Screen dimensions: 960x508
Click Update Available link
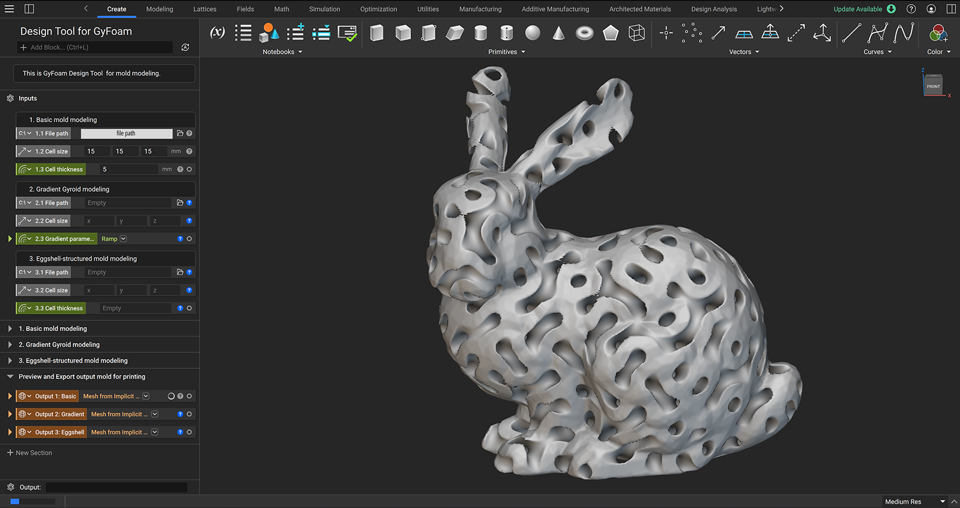pos(864,9)
